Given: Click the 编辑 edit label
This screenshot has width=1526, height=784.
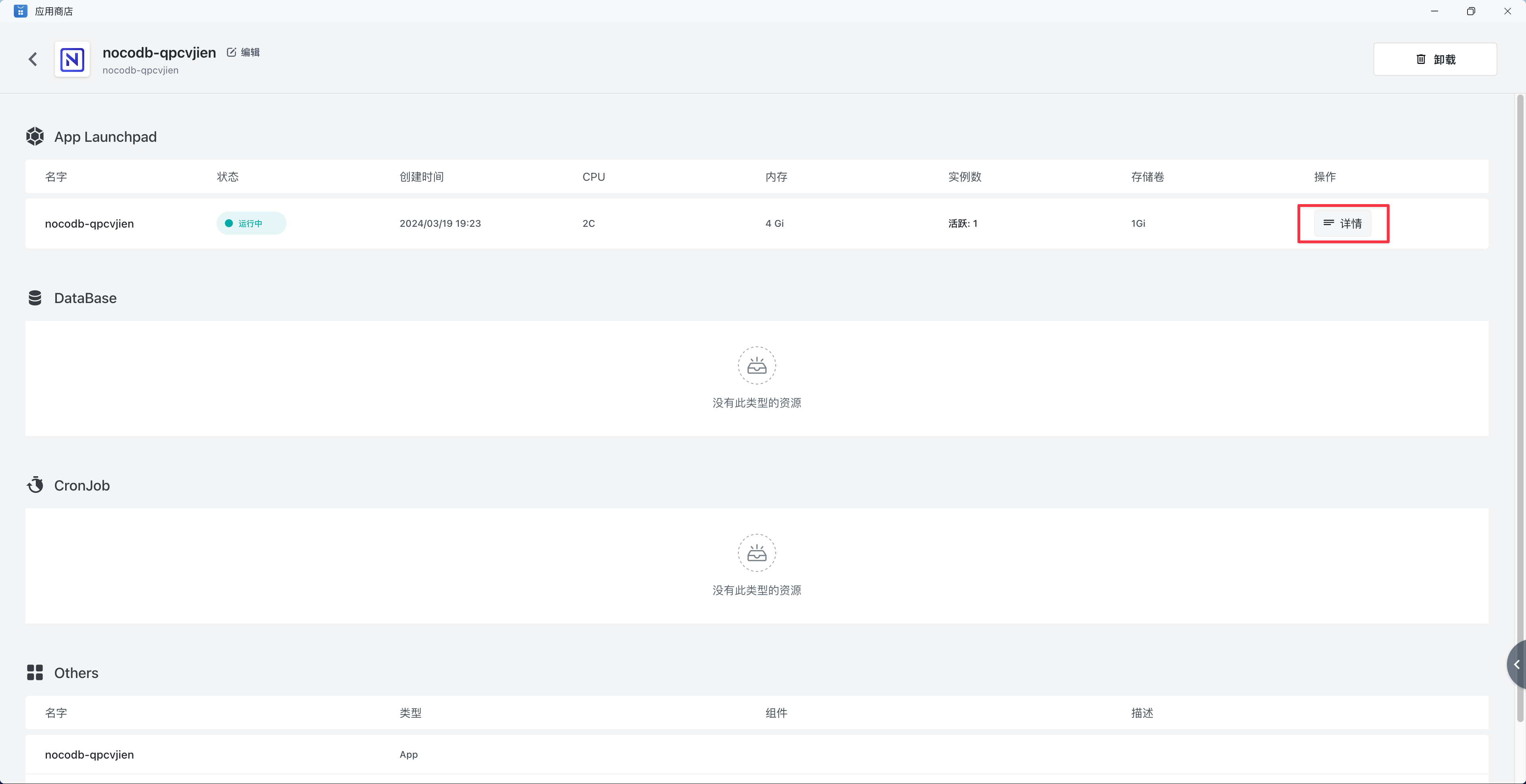Looking at the screenshot, I should pyautogui.click(x=250, y=52).
